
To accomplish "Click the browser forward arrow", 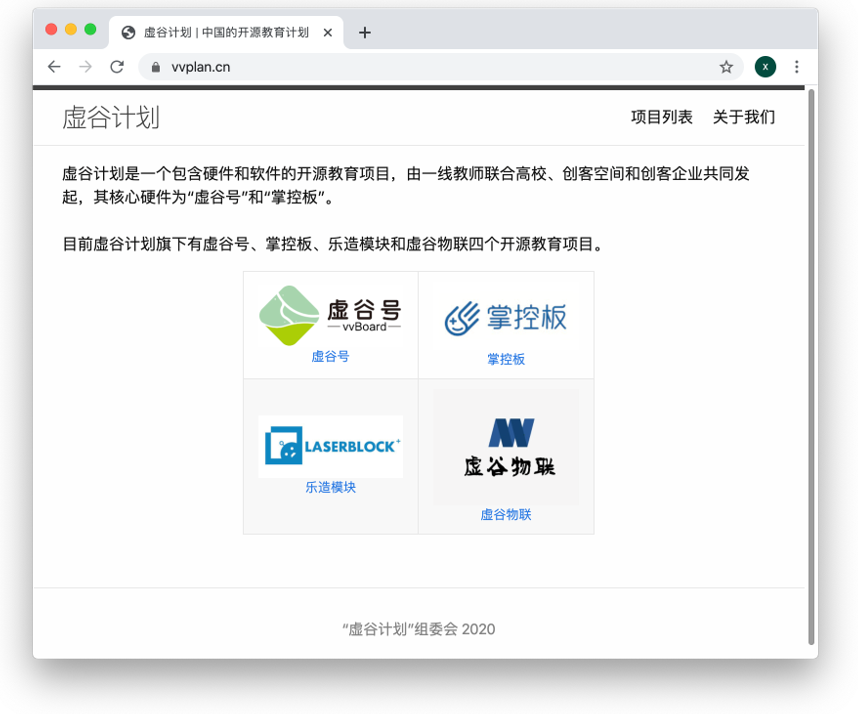I will (x=85, y=67).
